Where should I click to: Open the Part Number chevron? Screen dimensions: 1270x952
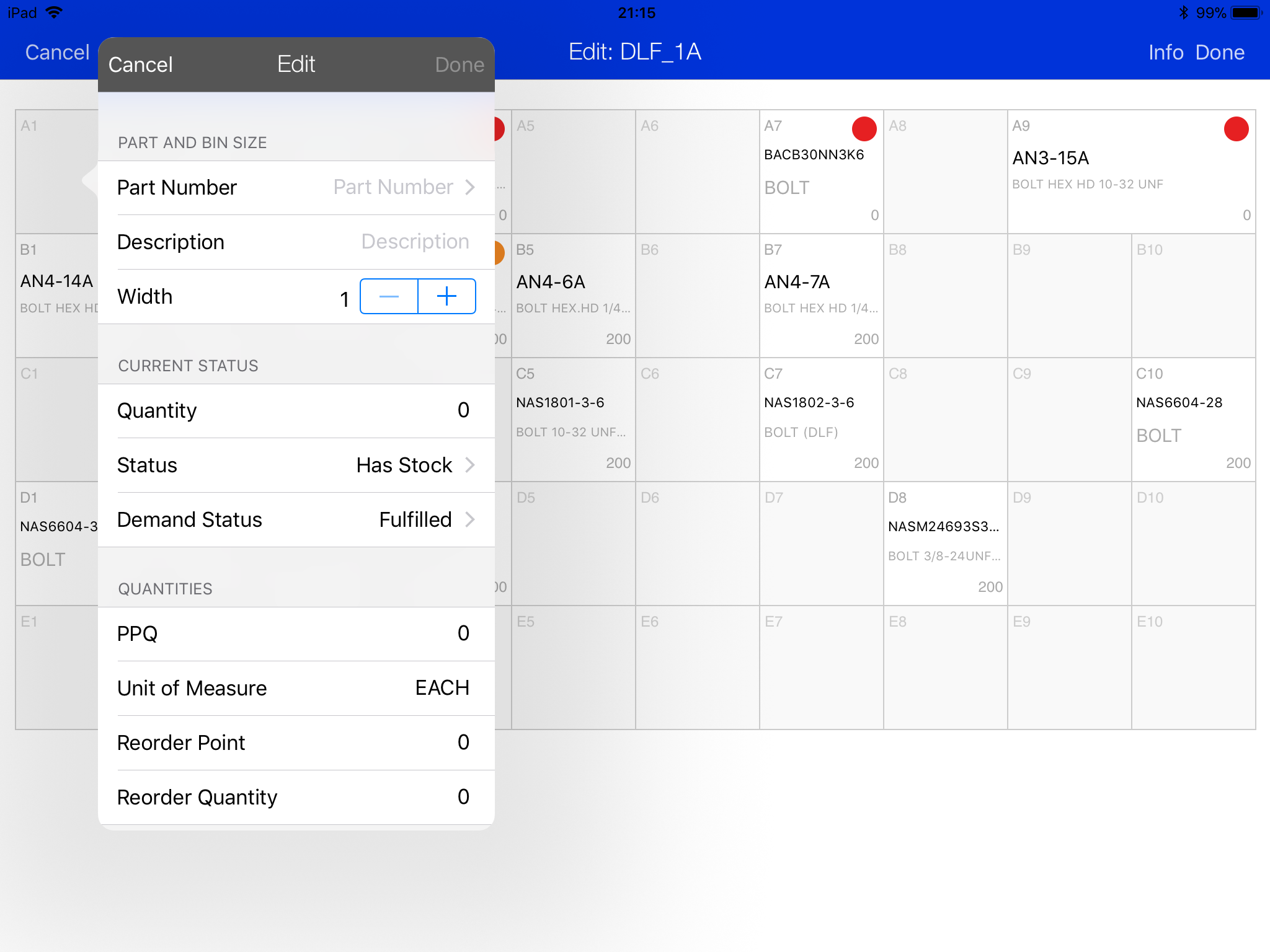point(469,187)
